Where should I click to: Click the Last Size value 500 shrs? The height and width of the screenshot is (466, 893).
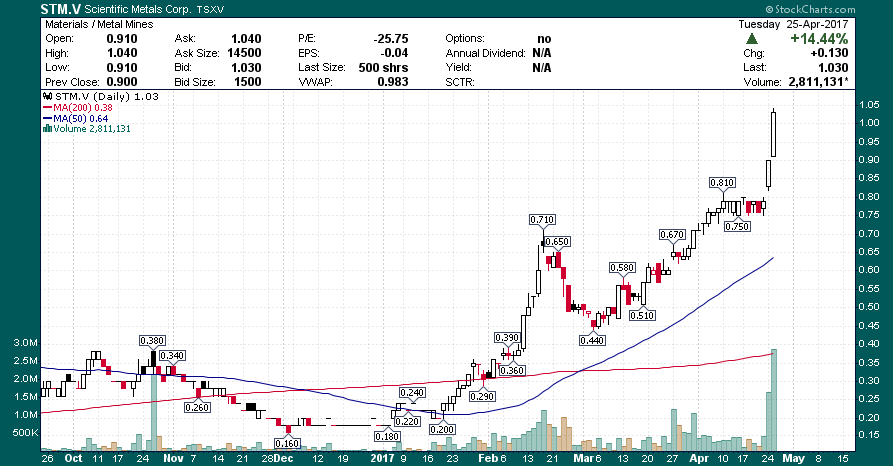click(x=383, y=68)
